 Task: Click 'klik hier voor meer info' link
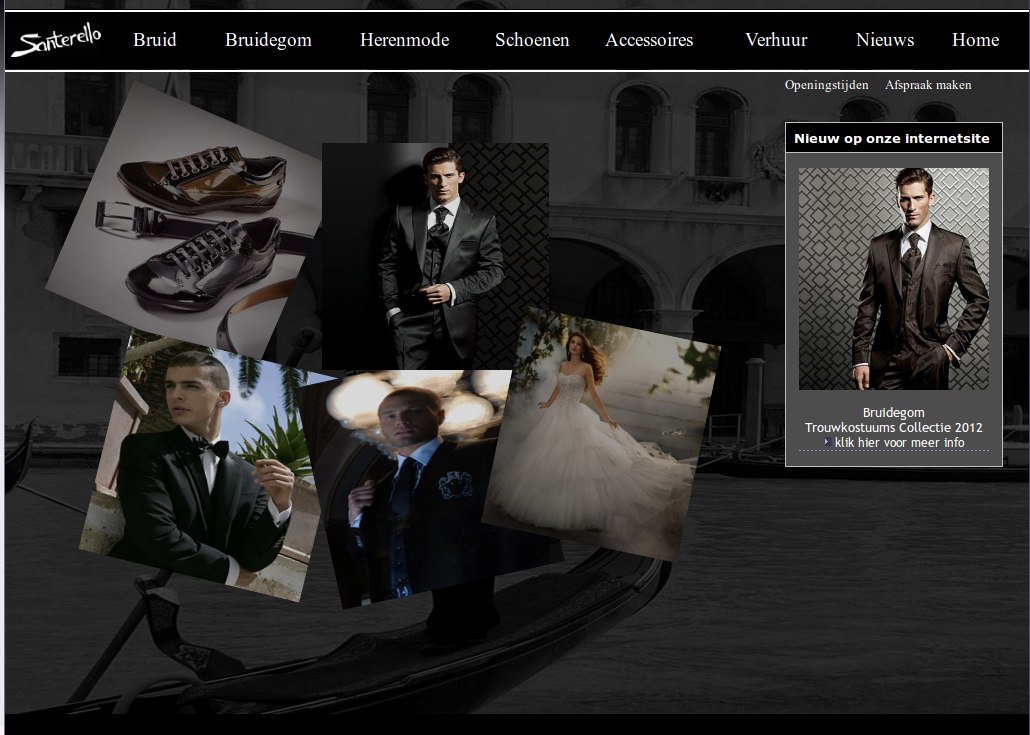pyautogui.click(x=899, y=443)
